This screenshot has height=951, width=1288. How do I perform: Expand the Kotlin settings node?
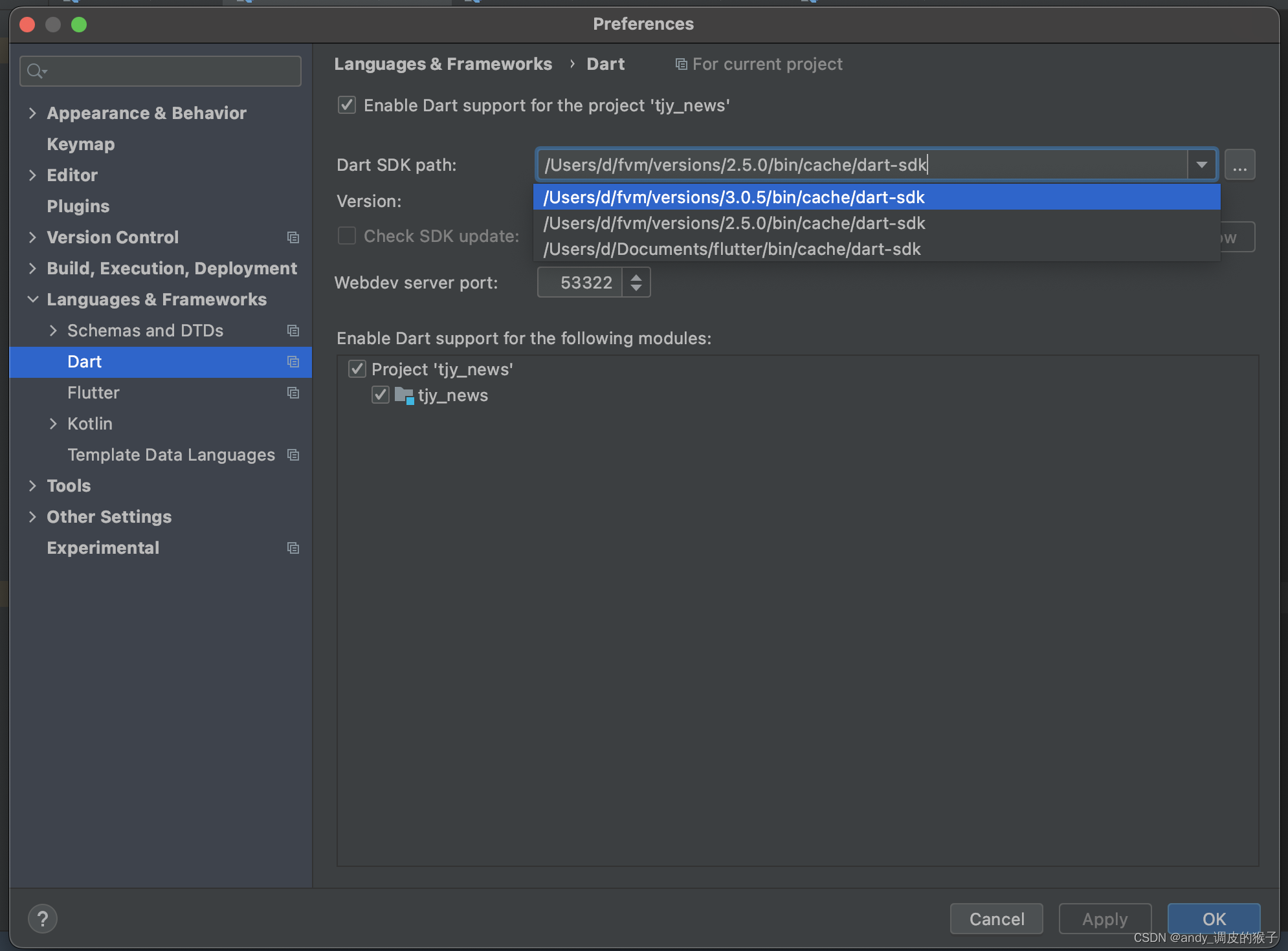(x=53, y=424)
